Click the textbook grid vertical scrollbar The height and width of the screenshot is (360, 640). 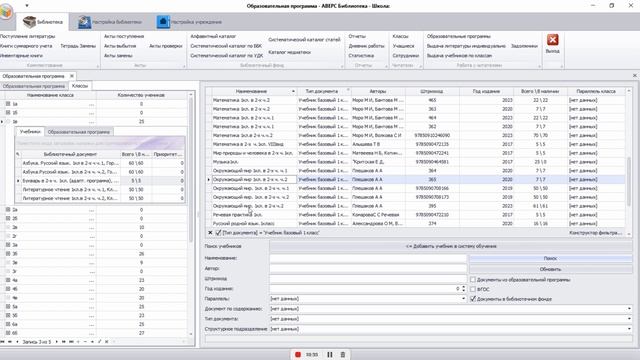point(629,181)
